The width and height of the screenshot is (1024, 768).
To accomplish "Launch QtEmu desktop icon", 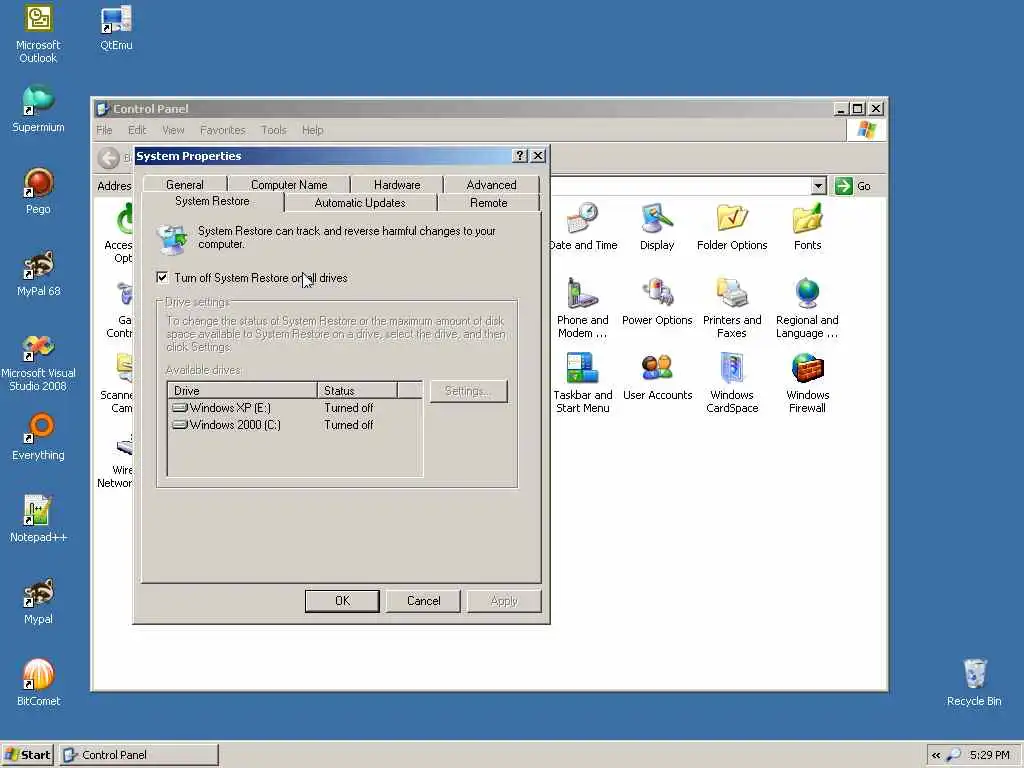I will point(116,28).
